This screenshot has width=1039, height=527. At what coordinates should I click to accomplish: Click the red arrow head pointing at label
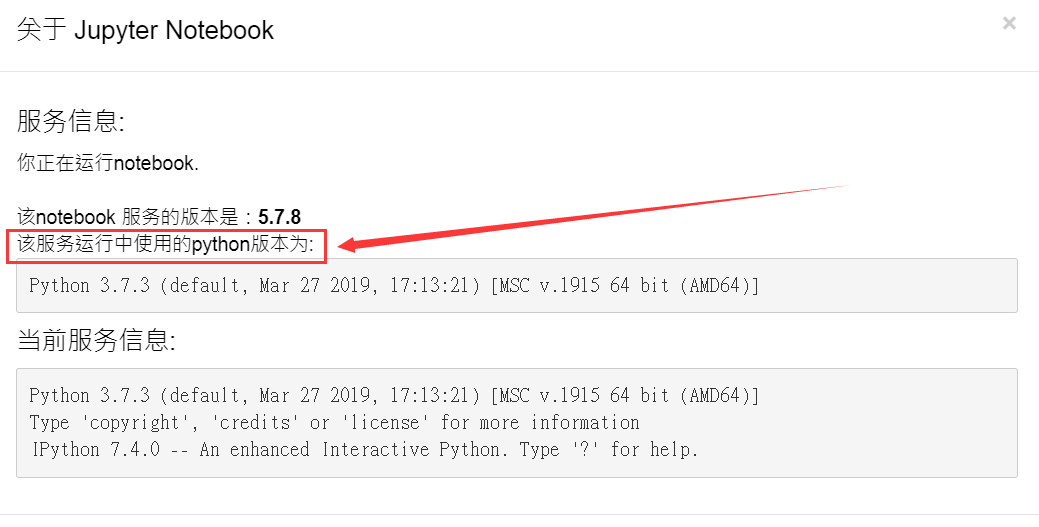[351, 245]
